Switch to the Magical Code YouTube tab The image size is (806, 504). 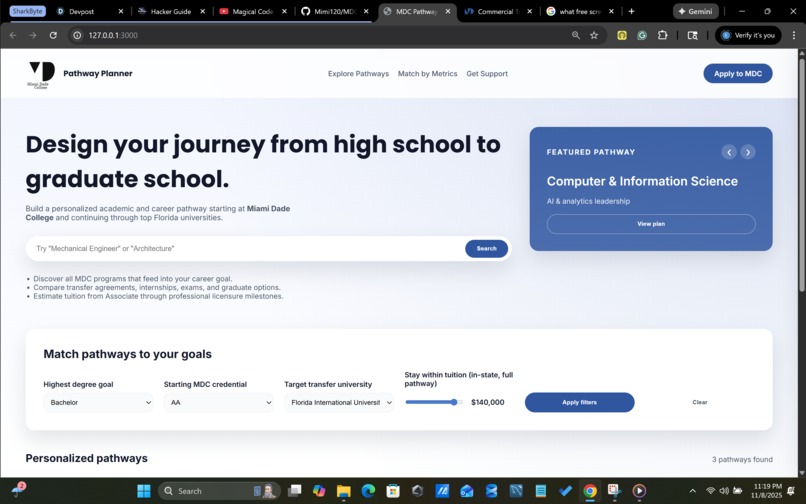[x=252, y=11]
